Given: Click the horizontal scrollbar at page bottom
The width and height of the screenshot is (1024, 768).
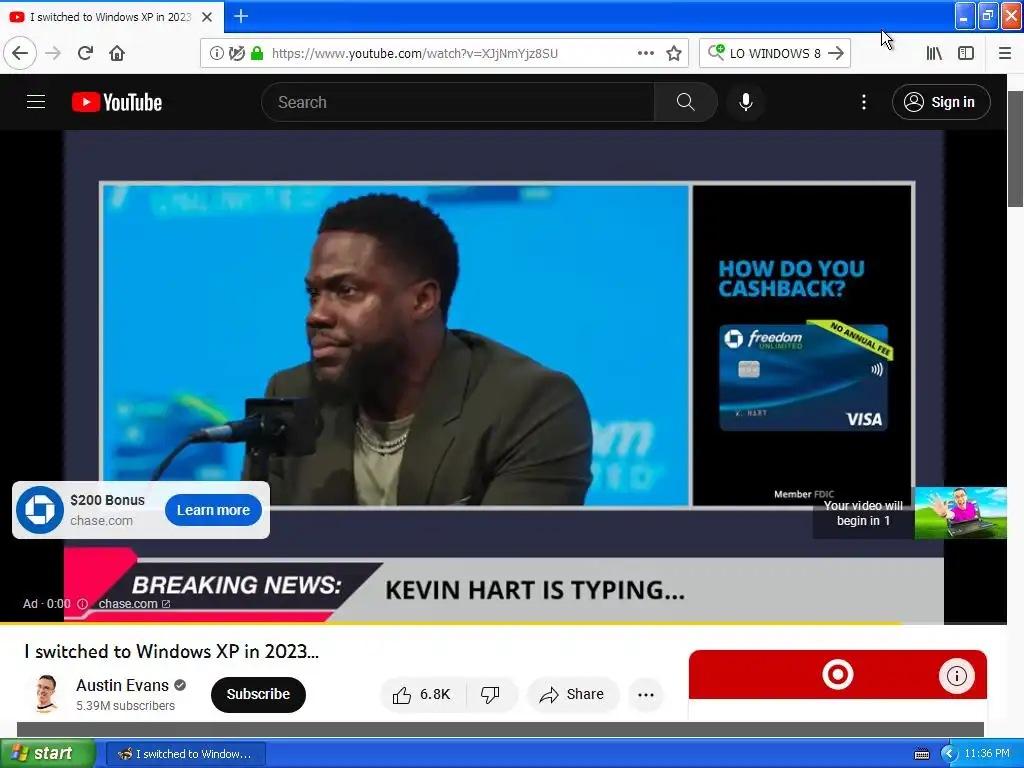Looking at the screenshot, I should point(500,729).
